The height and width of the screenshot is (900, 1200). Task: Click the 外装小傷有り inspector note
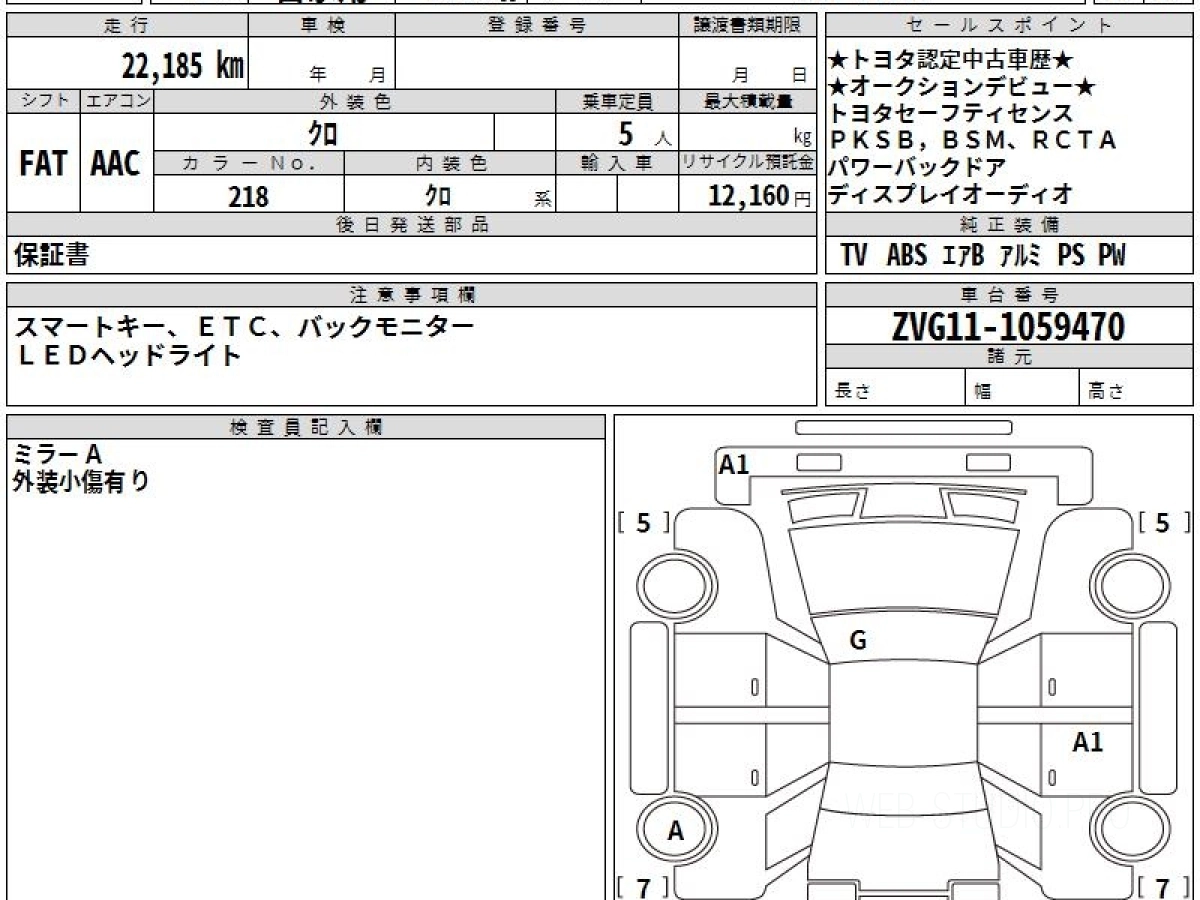tap(81, 481)
